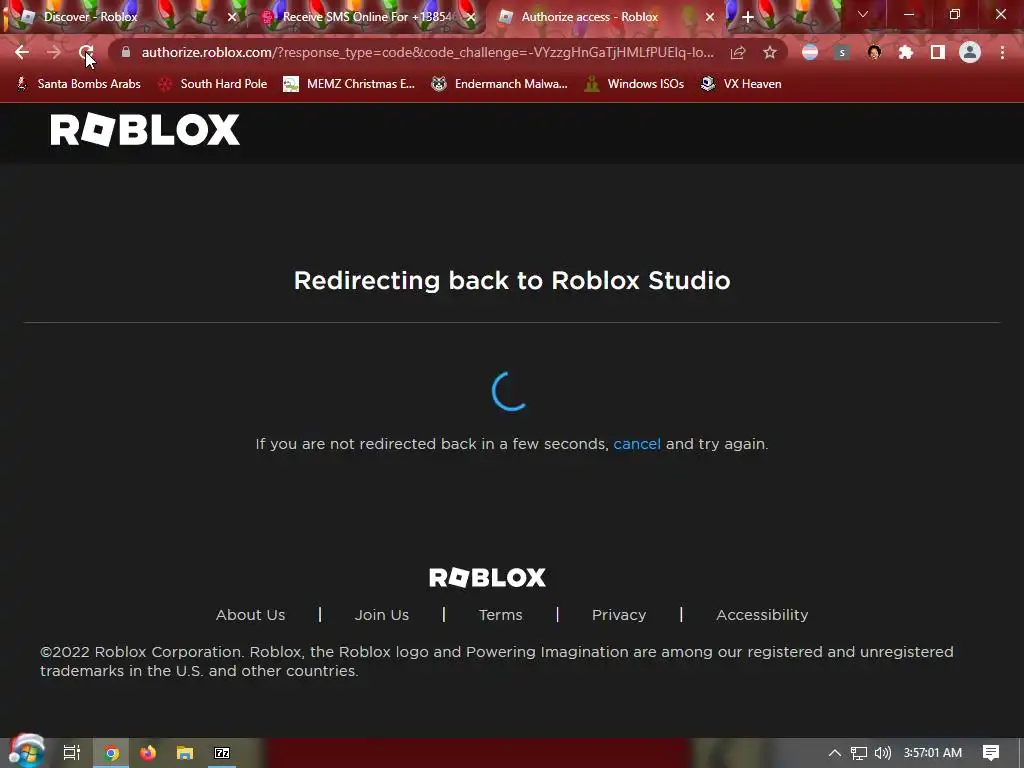Open the Join Us footer link
The height and width of the screenshot is (768, 1024).
tap(381, 615)
